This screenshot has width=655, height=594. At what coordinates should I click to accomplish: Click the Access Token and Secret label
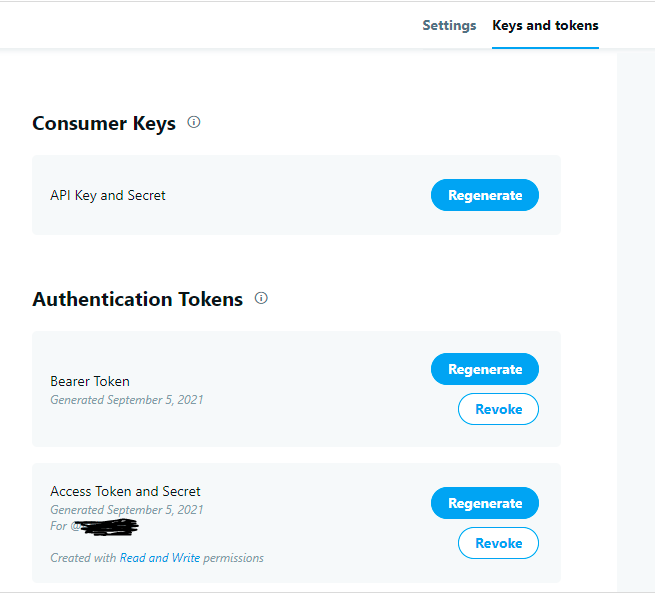click(x=125, y=491)
